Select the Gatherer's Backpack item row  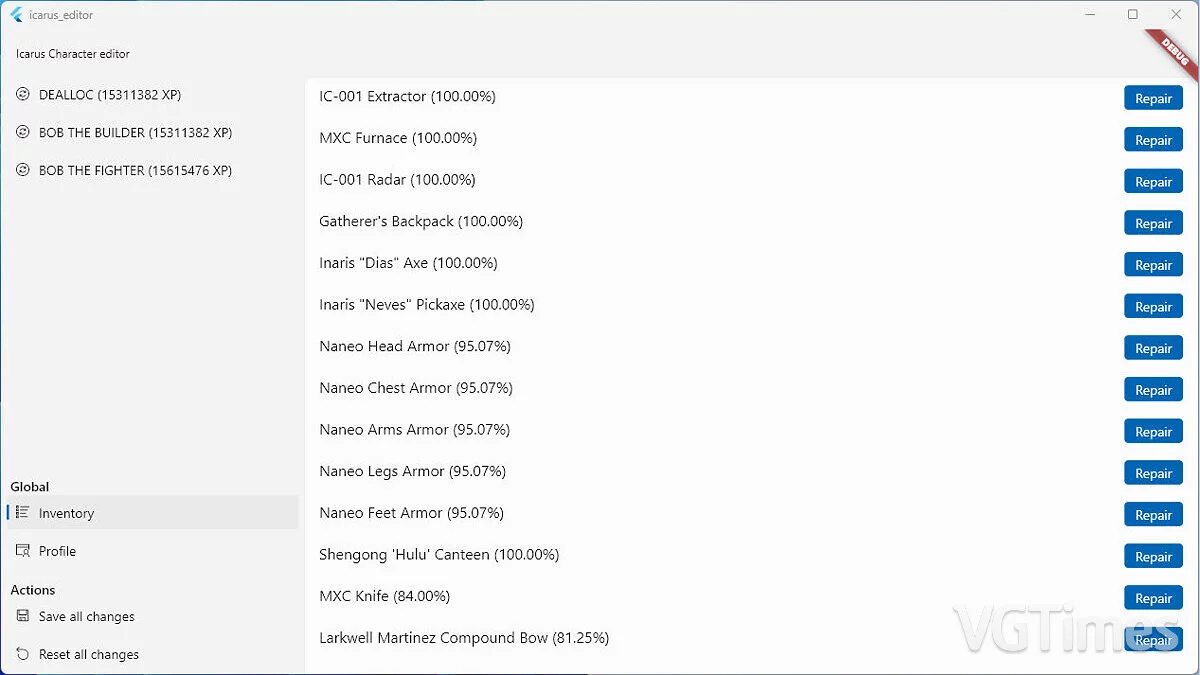click(x=421, y=221)
